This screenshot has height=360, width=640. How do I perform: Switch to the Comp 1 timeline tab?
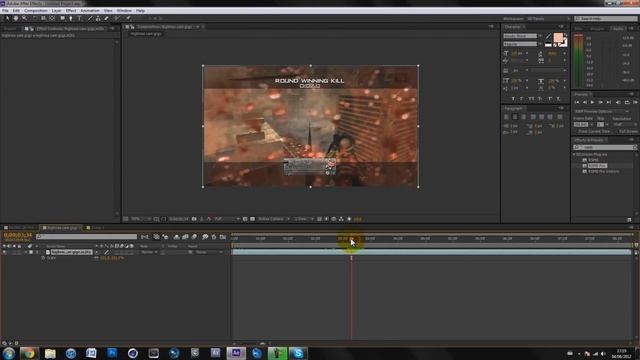click(95, 228)
